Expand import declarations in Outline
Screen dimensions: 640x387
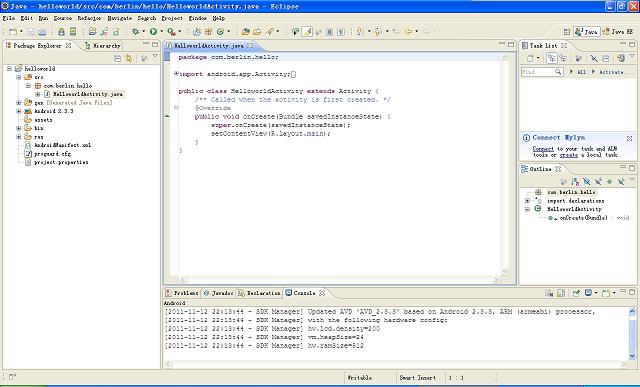point(527,201)
